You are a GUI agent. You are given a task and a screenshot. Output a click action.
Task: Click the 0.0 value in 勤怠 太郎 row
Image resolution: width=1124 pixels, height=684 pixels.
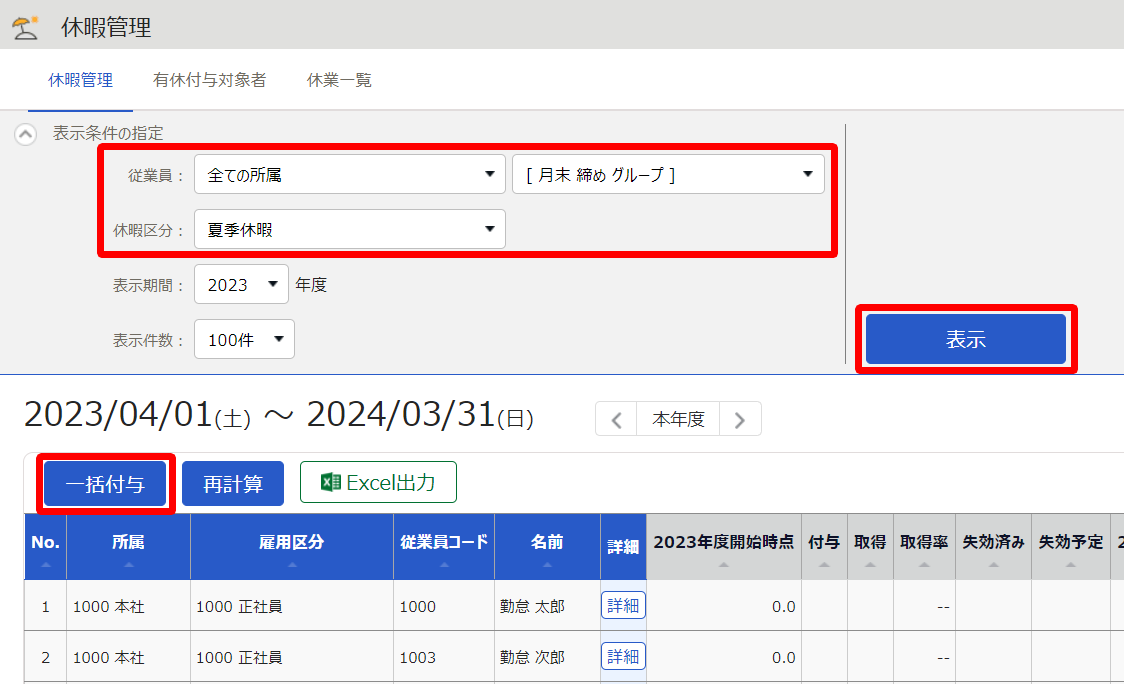click(784, 607)
